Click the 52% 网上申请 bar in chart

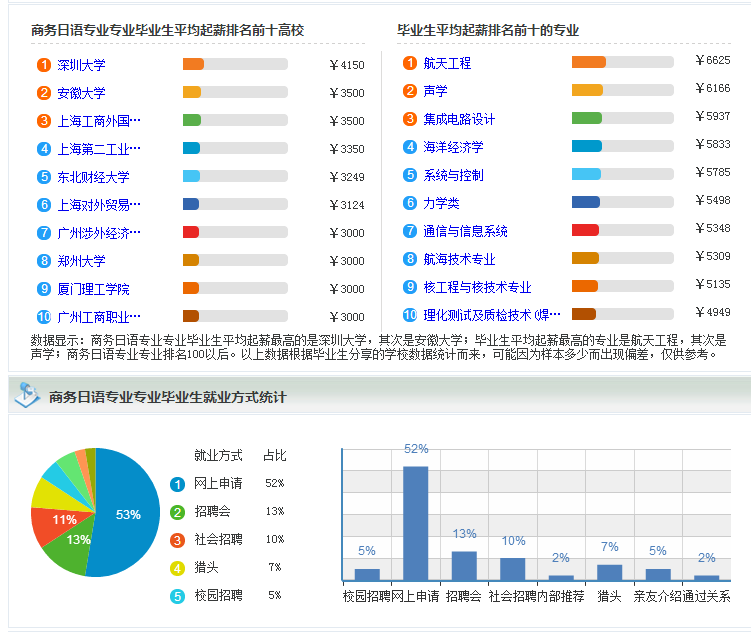point(415,523)
